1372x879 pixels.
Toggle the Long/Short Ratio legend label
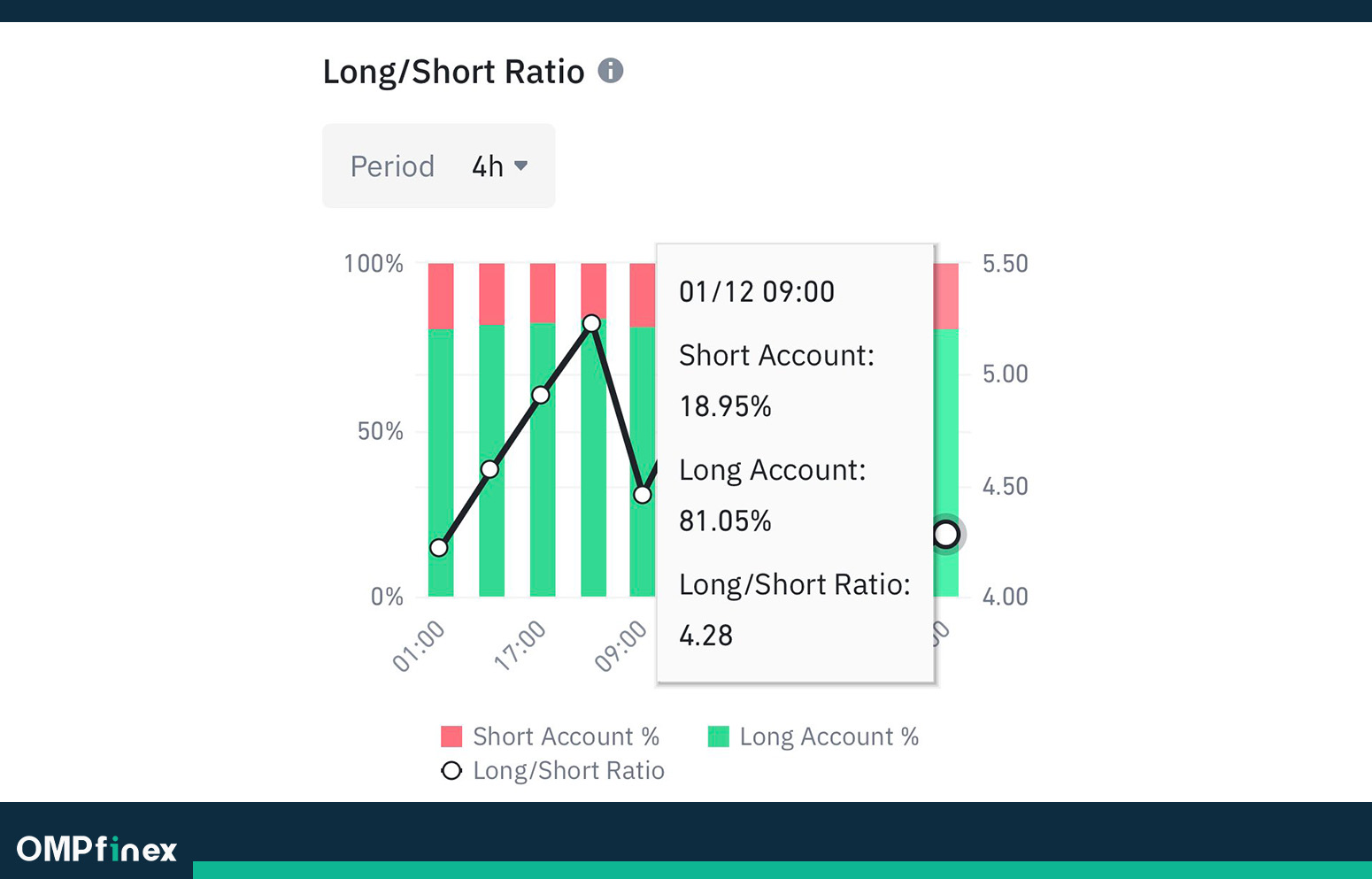coord(568,770)
